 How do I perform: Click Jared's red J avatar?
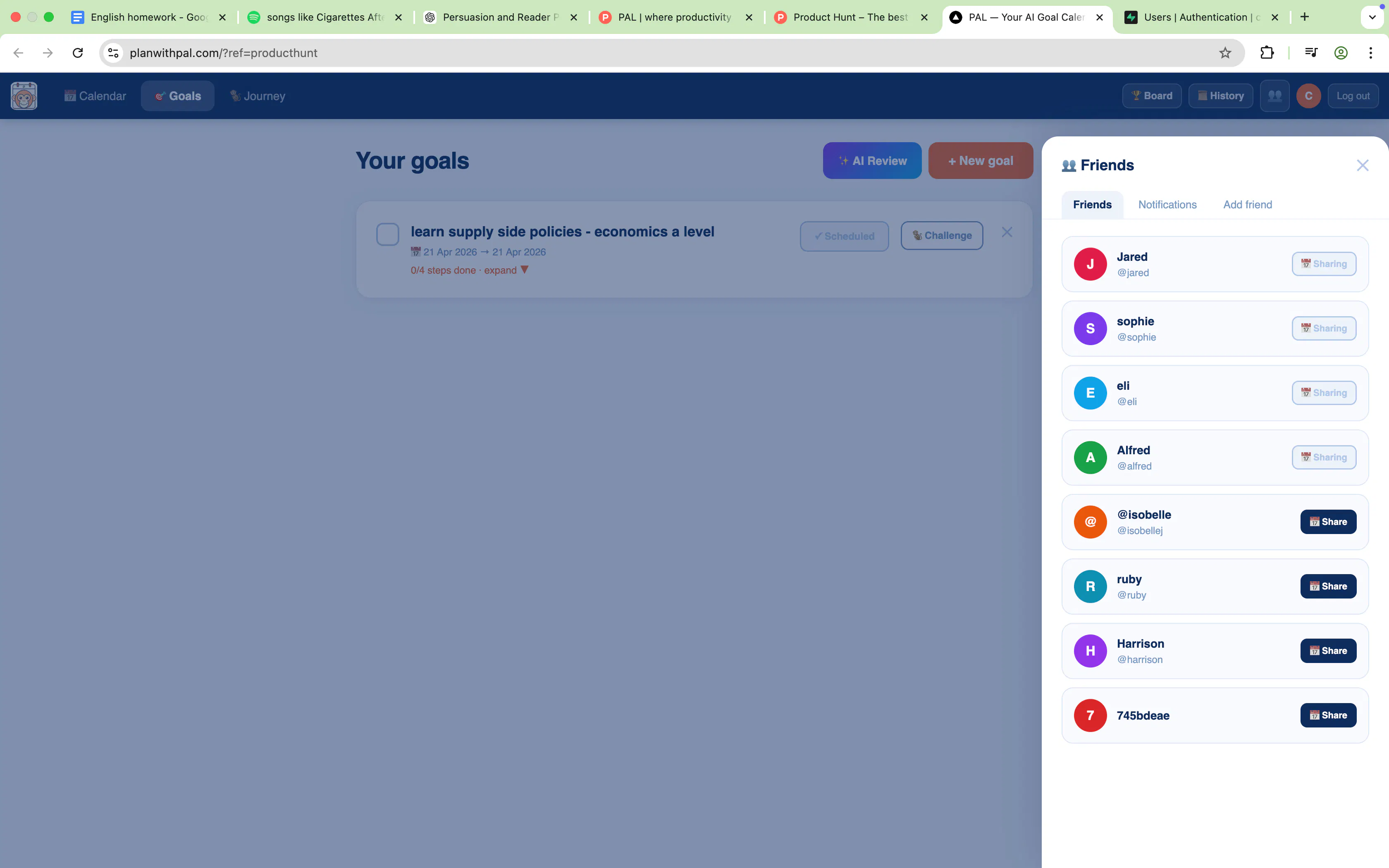point(1091,264)
